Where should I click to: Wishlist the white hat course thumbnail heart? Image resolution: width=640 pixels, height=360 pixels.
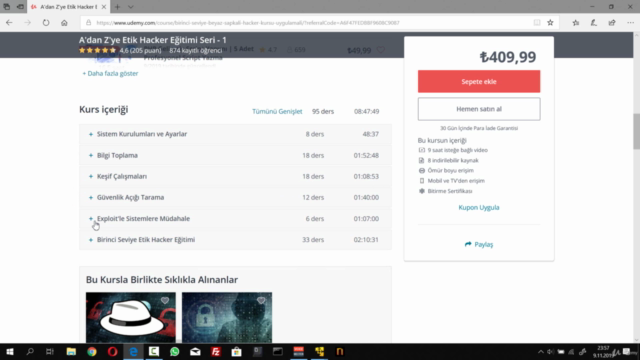(x=165, y=300)
